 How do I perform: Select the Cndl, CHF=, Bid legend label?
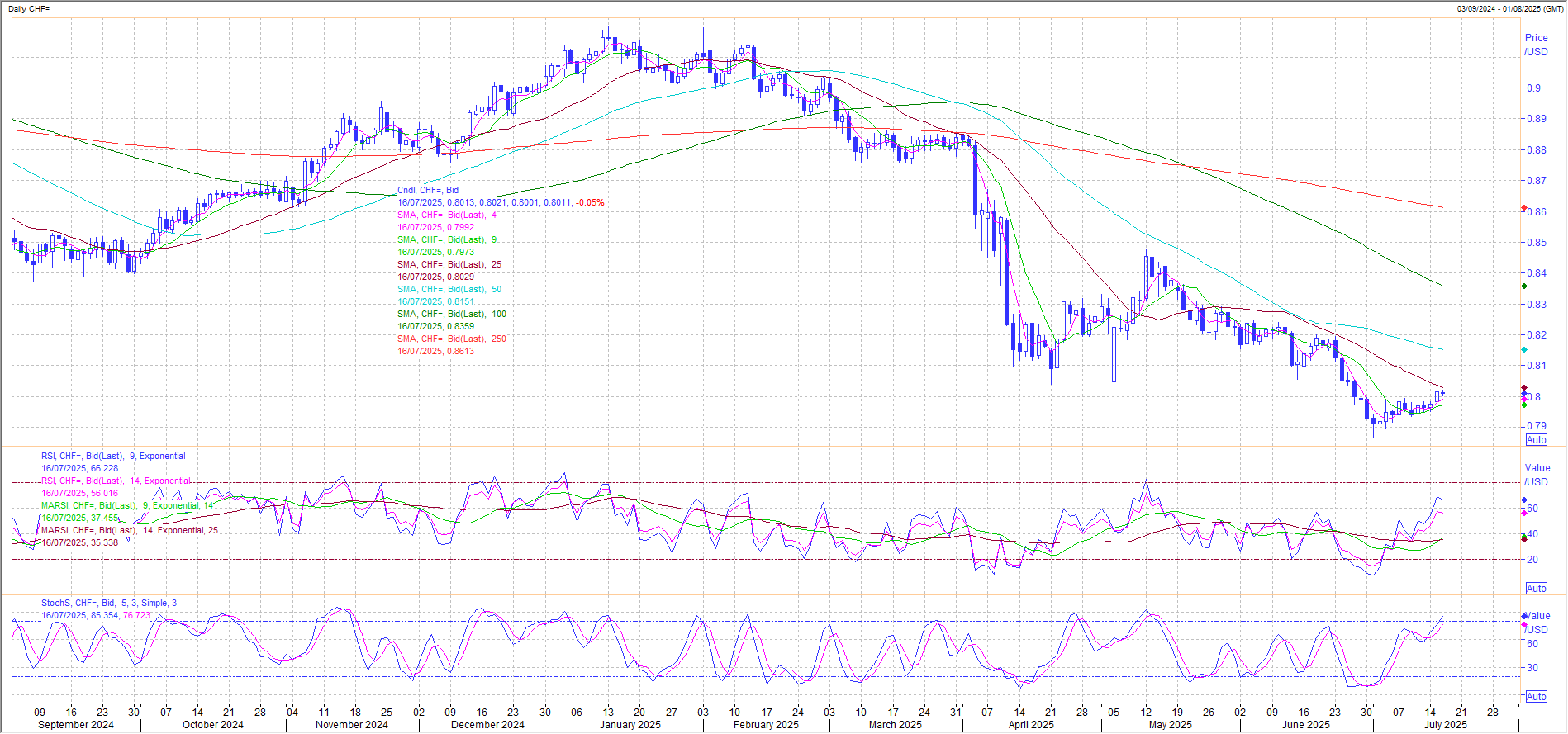[428, 190]
